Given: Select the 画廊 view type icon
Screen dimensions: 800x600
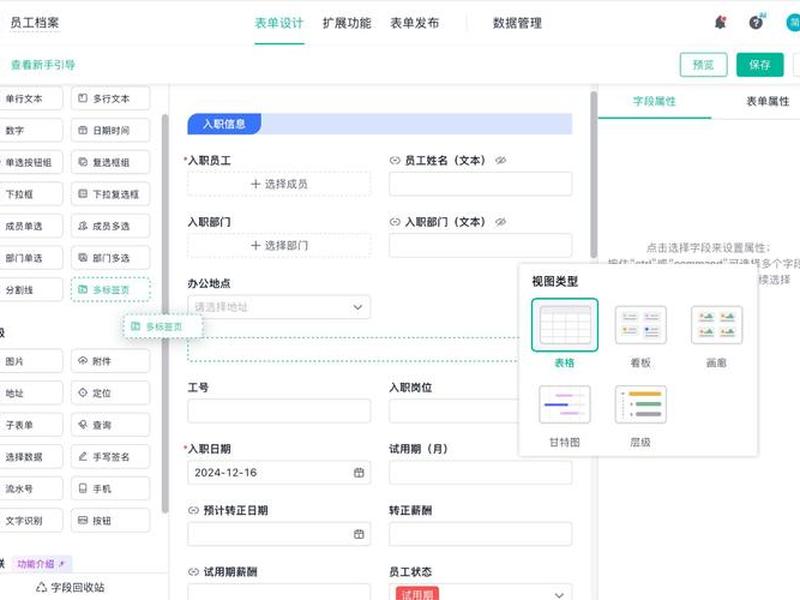Looking at the screenshot, I should click(x=716, y=325).
